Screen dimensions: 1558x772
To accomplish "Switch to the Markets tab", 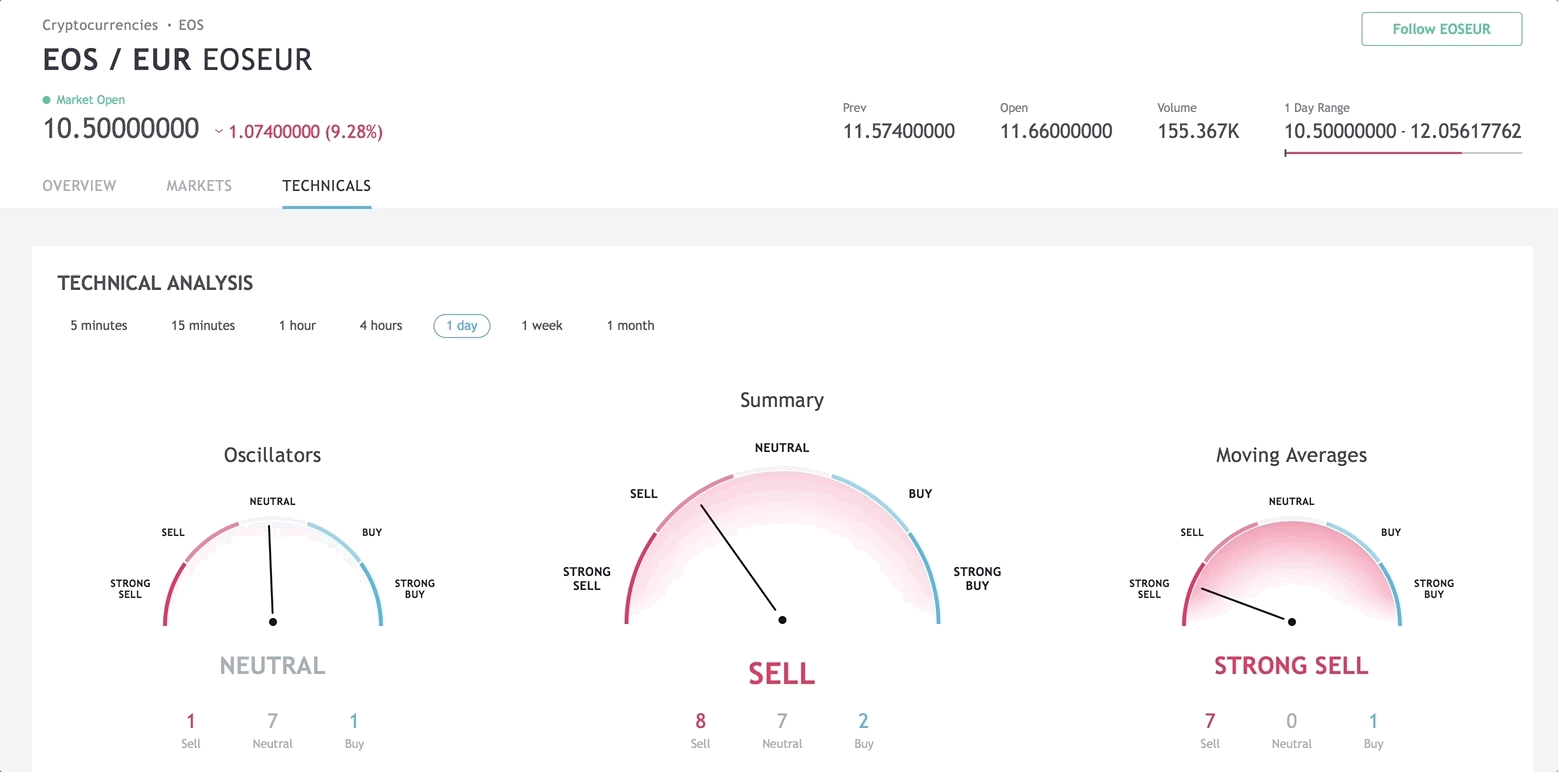I will (x=199, y=186).
